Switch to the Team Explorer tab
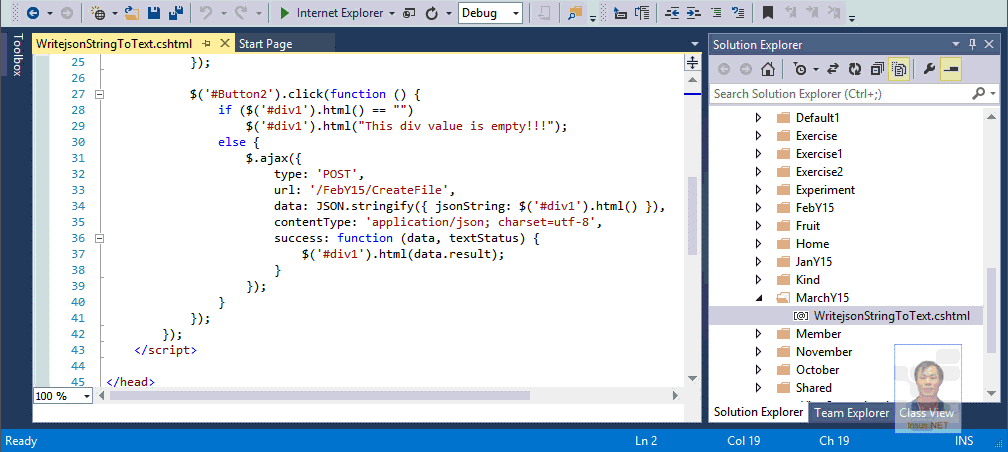 852,413
